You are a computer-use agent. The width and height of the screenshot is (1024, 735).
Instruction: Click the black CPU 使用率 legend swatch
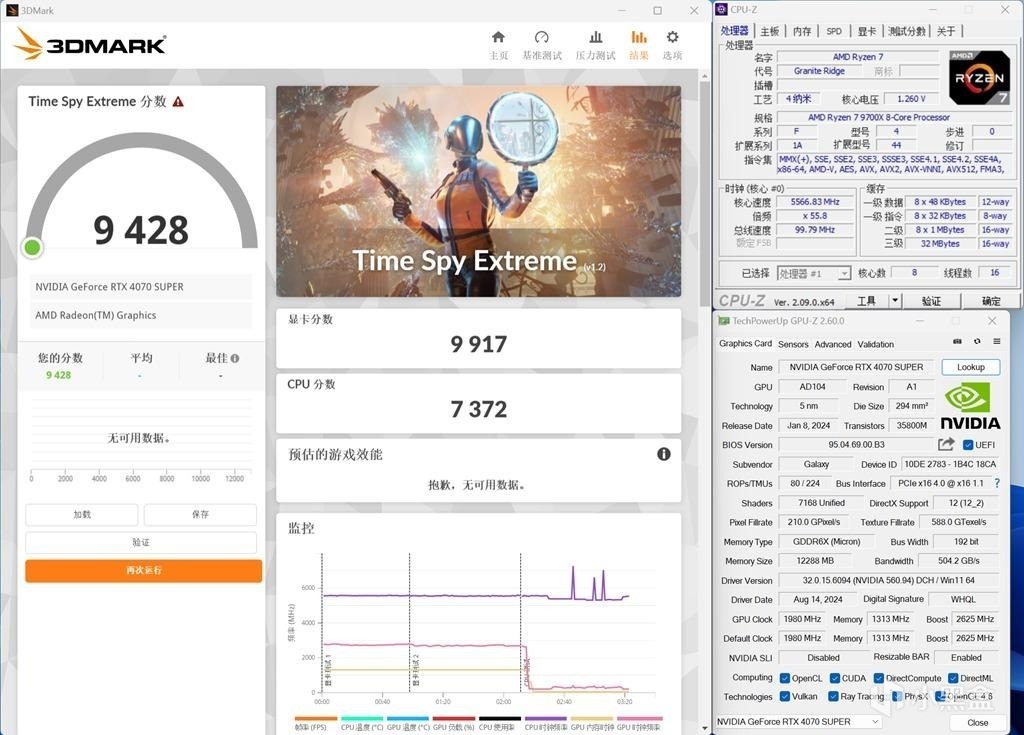500,719
